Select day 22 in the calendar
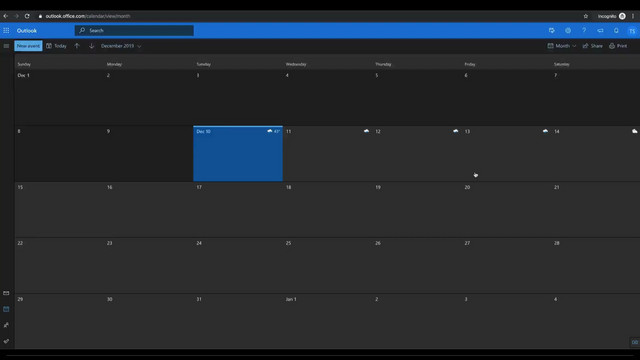The height and width of the screenshot is (360, 640). click(x=59, y=265)
